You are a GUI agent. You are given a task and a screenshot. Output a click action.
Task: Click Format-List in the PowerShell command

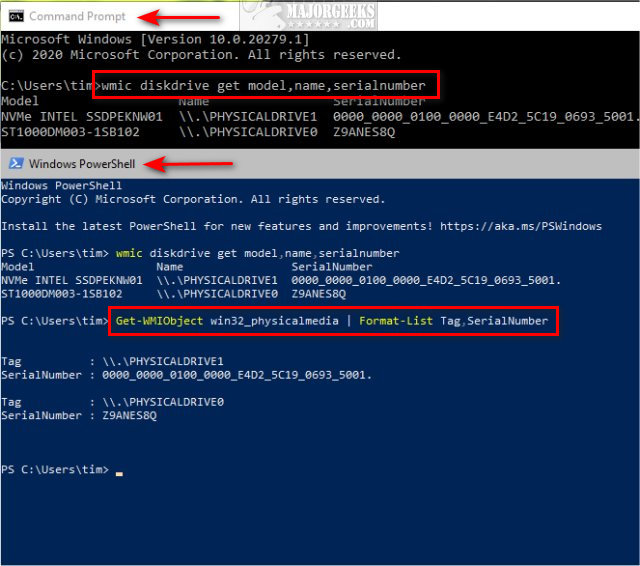[x=396, y=321]
